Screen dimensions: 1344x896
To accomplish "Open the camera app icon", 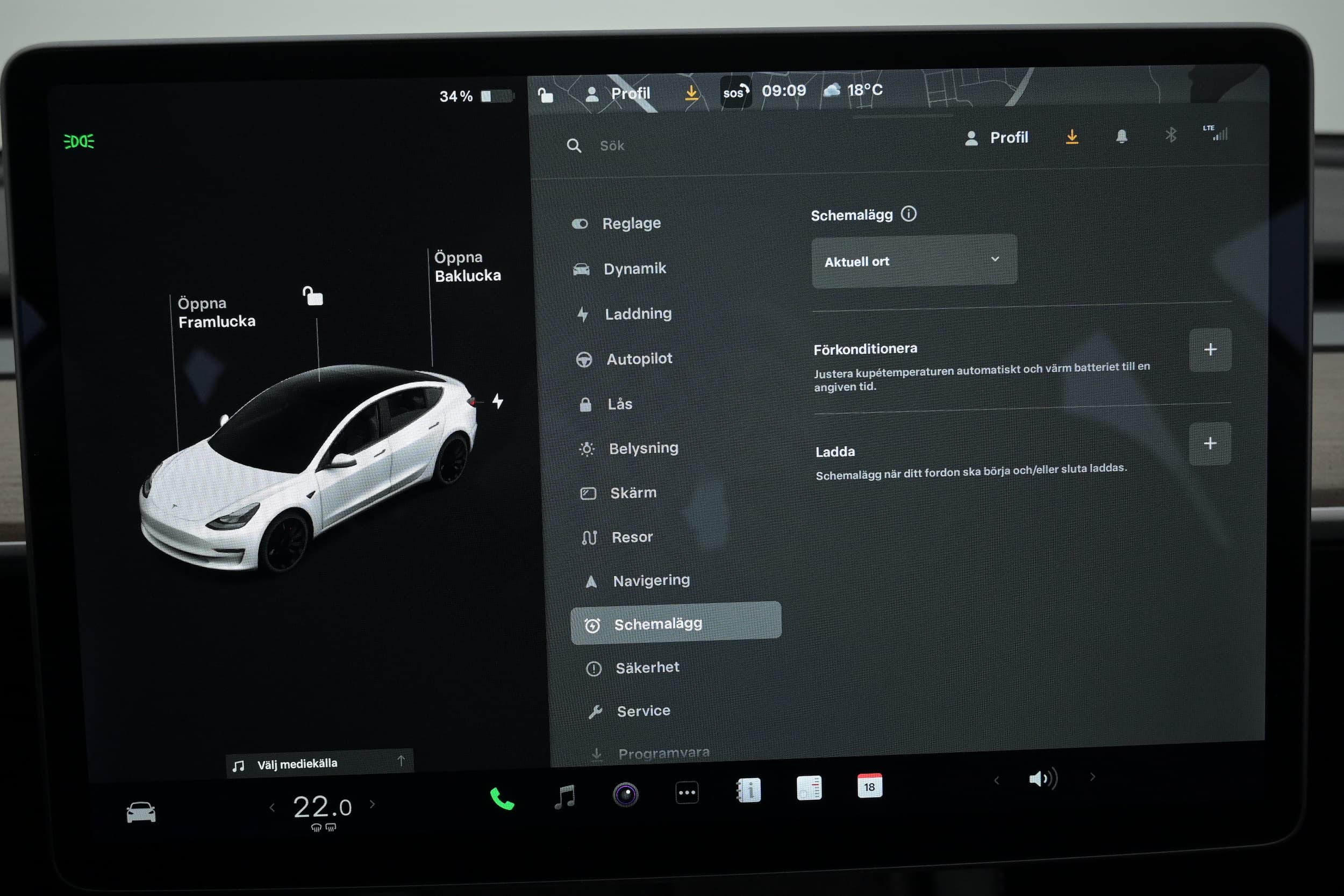I will 625,794.
